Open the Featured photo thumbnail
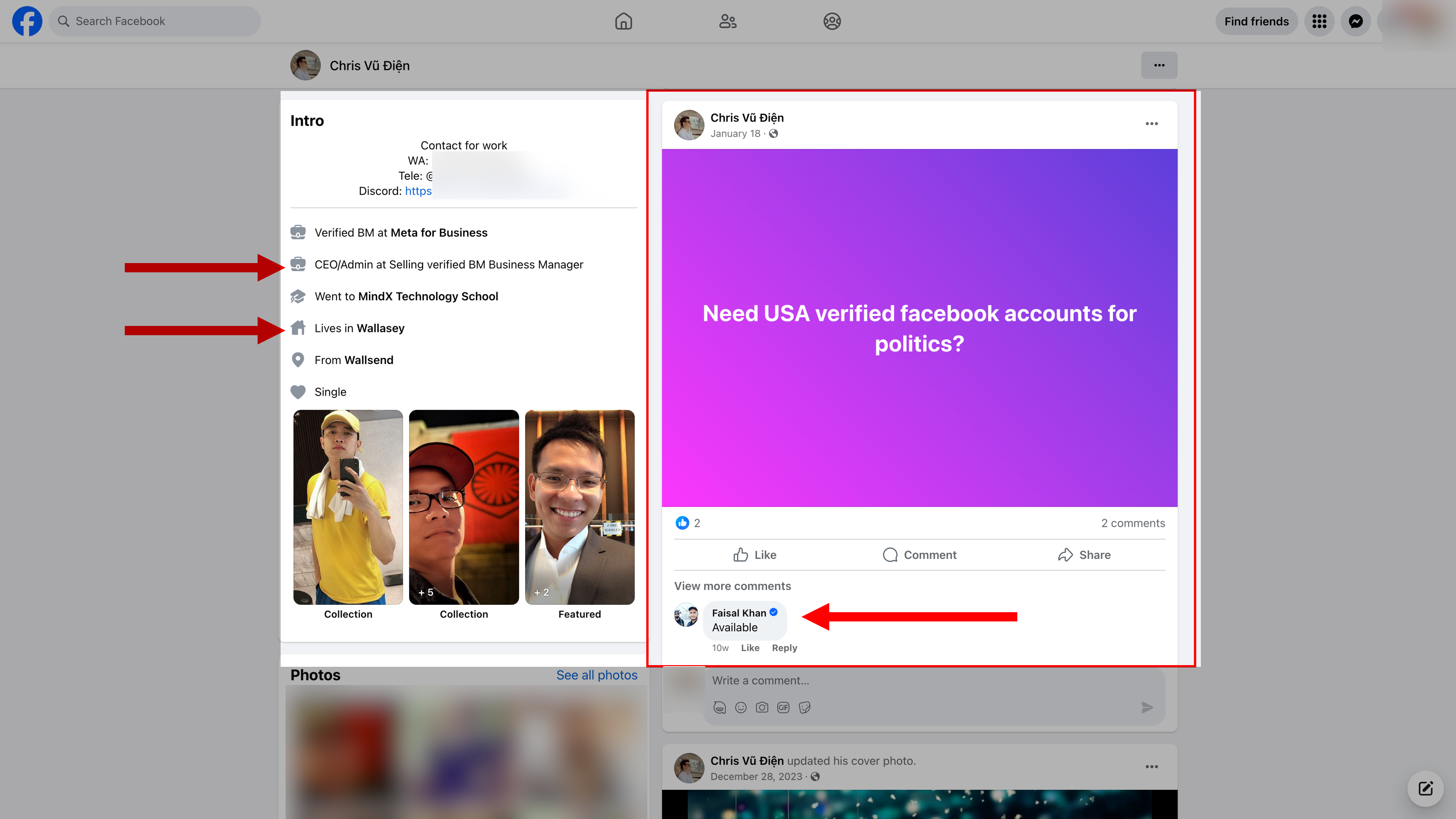 [579, 506]
